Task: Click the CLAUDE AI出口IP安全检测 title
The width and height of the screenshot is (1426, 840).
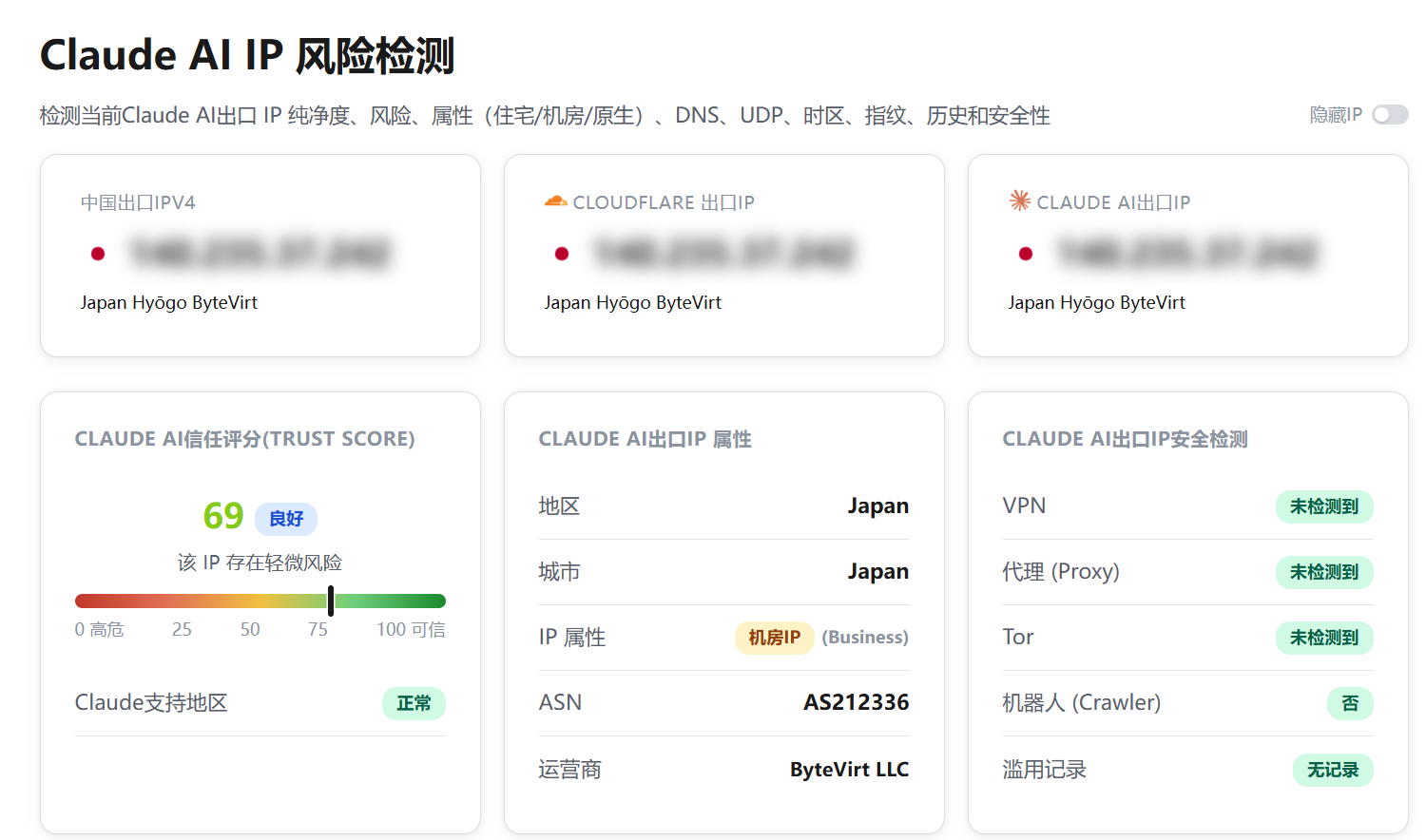Action: 1126,439
